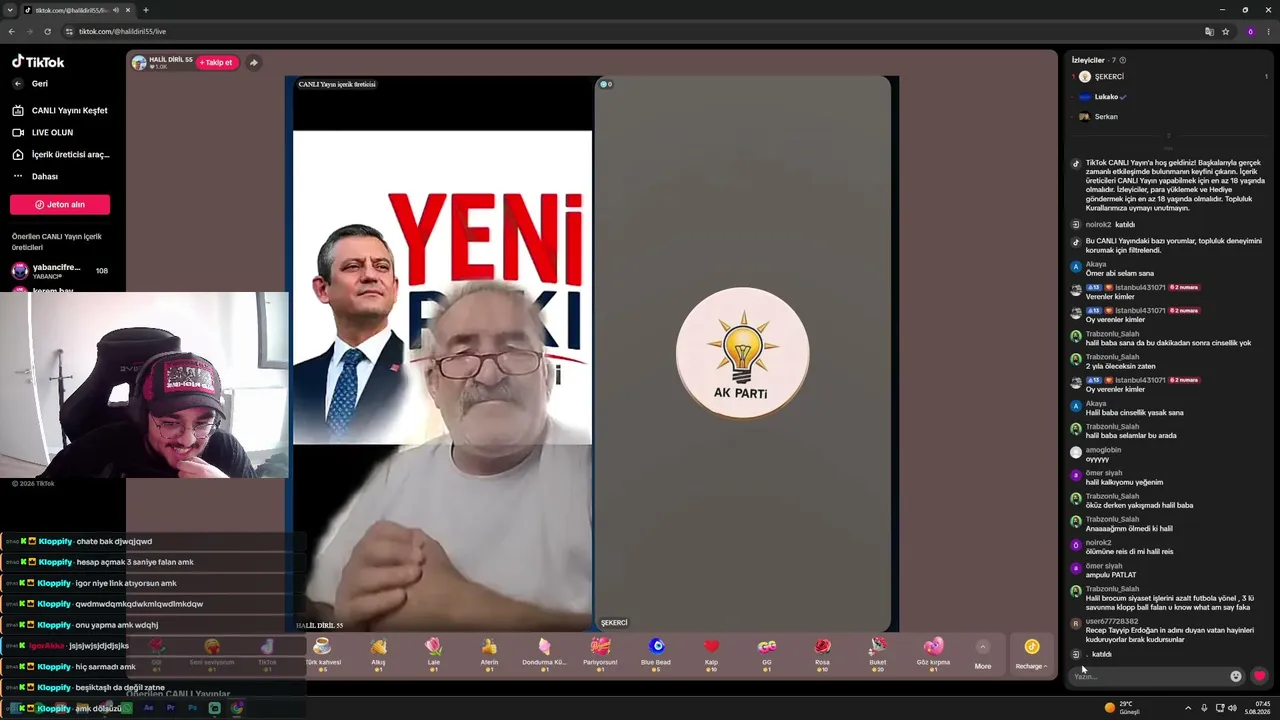
Task: Send the Lale gift
Action: click(x=433, y=652)
